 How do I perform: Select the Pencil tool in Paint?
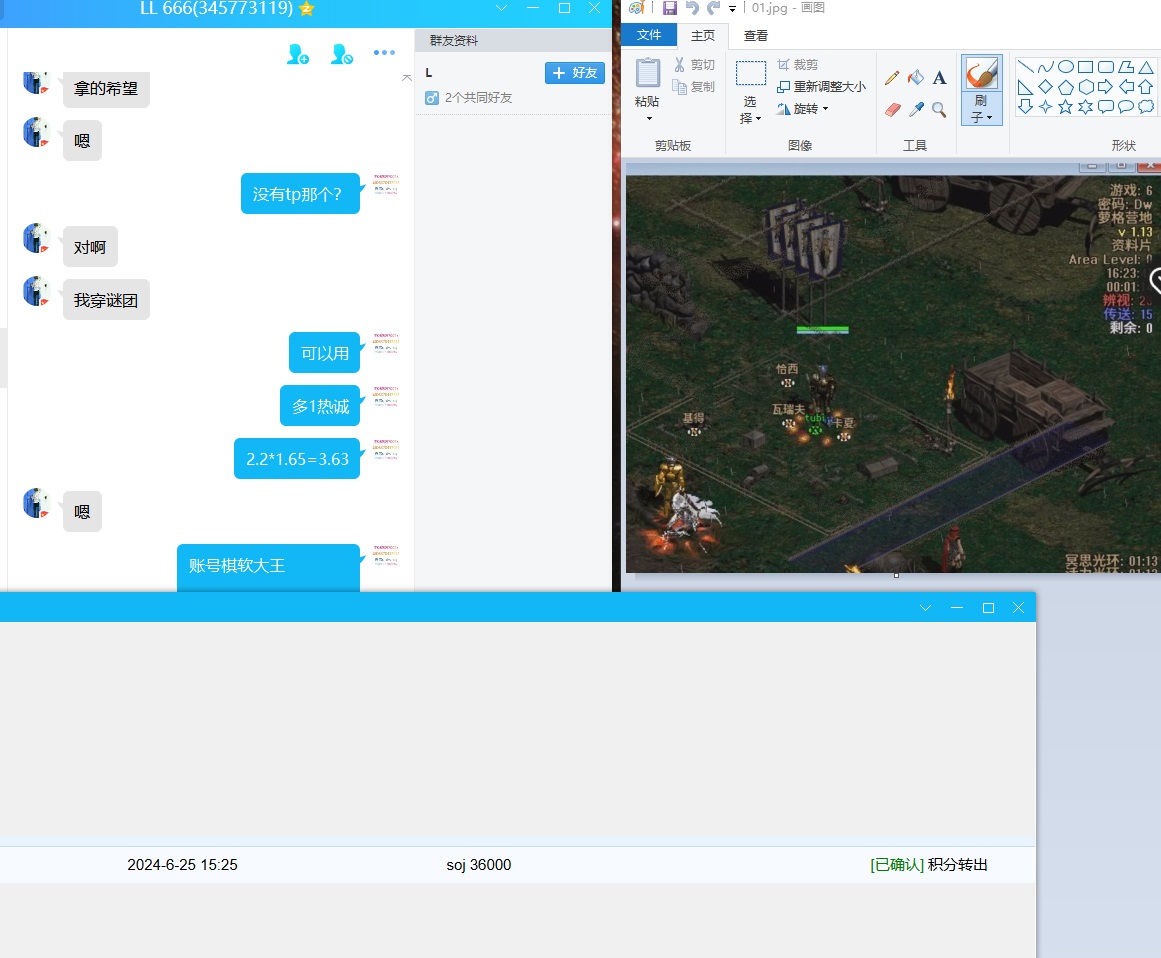click(892, 78)
